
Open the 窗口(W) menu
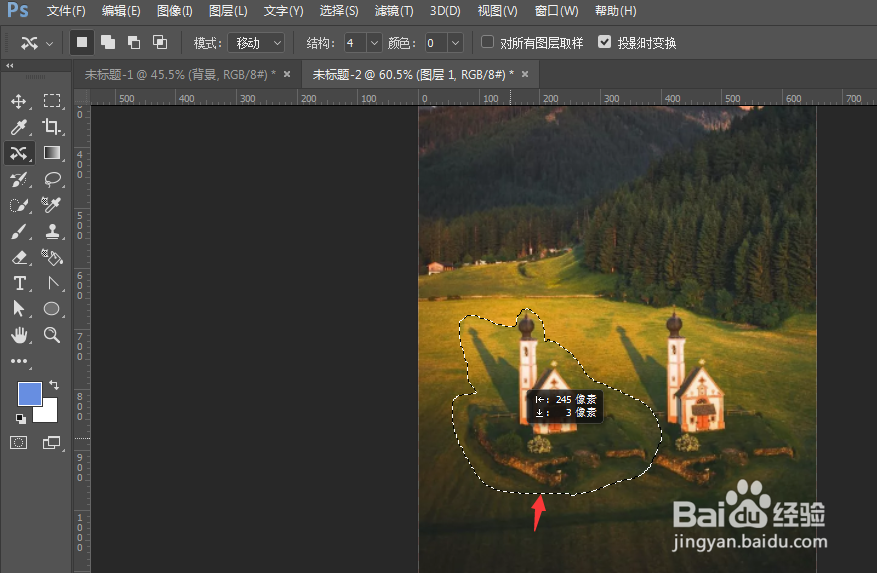click(556, 11)
